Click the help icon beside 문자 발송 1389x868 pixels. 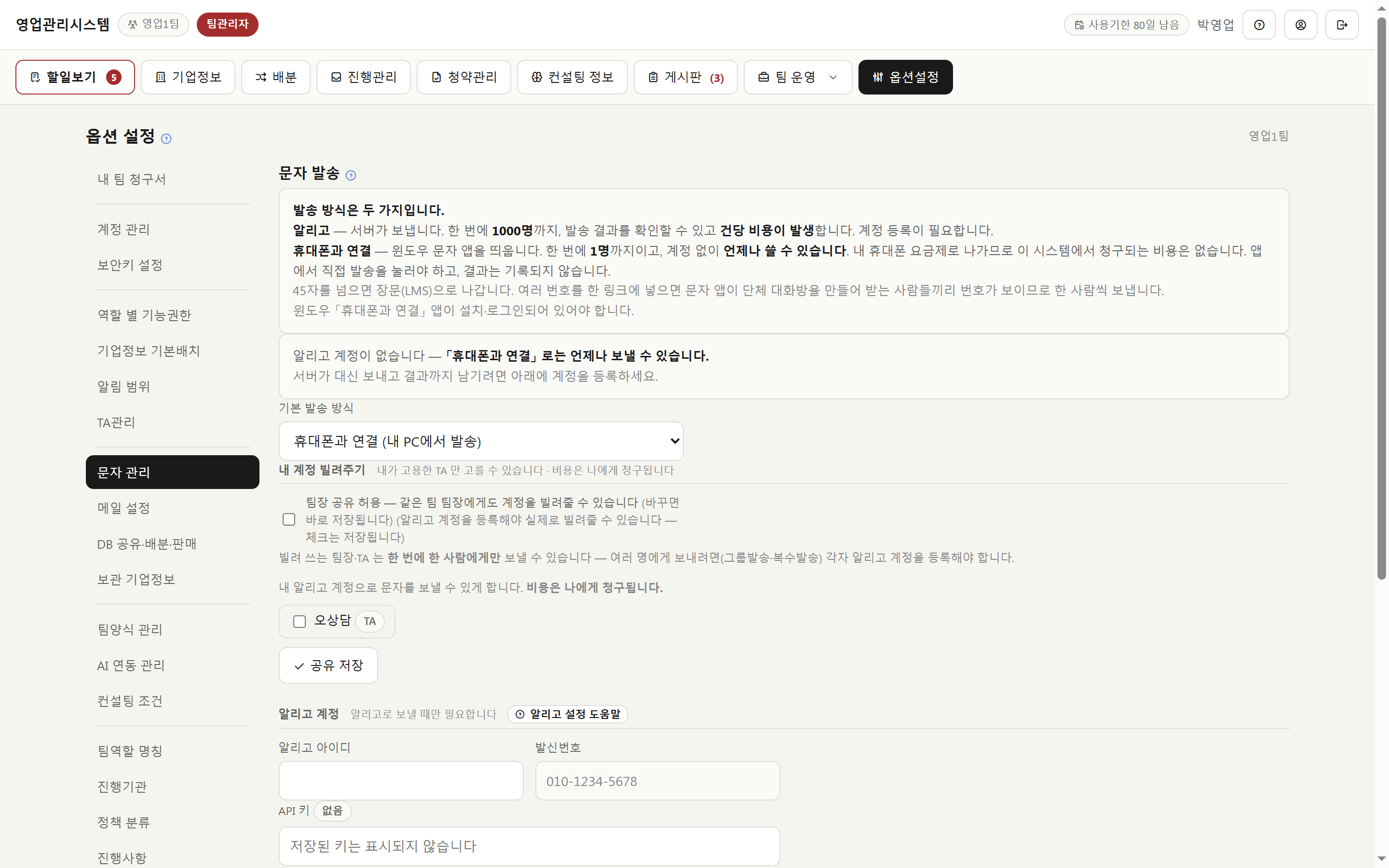click(x=351, y=175)
